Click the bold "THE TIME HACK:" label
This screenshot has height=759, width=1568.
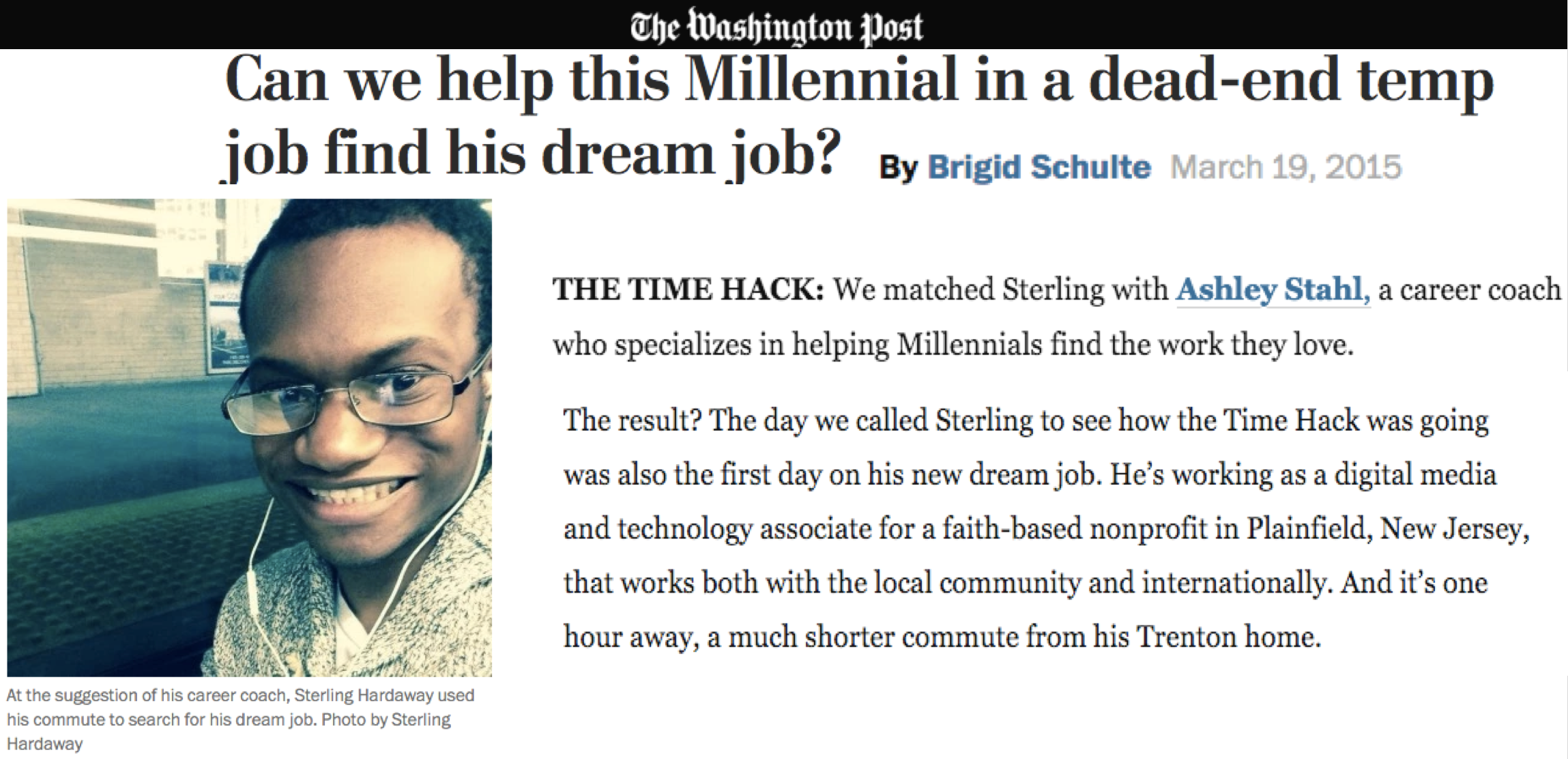pyautogui.click(x=688, y=289)
